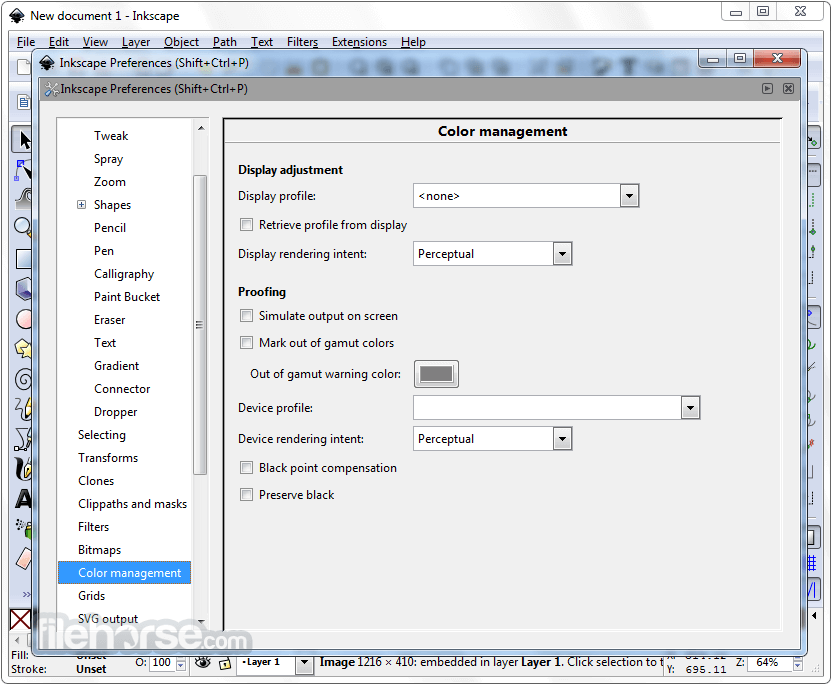Open the Device rendering intent dropdown
Screen dimensions: 832x685
point(562,439)
